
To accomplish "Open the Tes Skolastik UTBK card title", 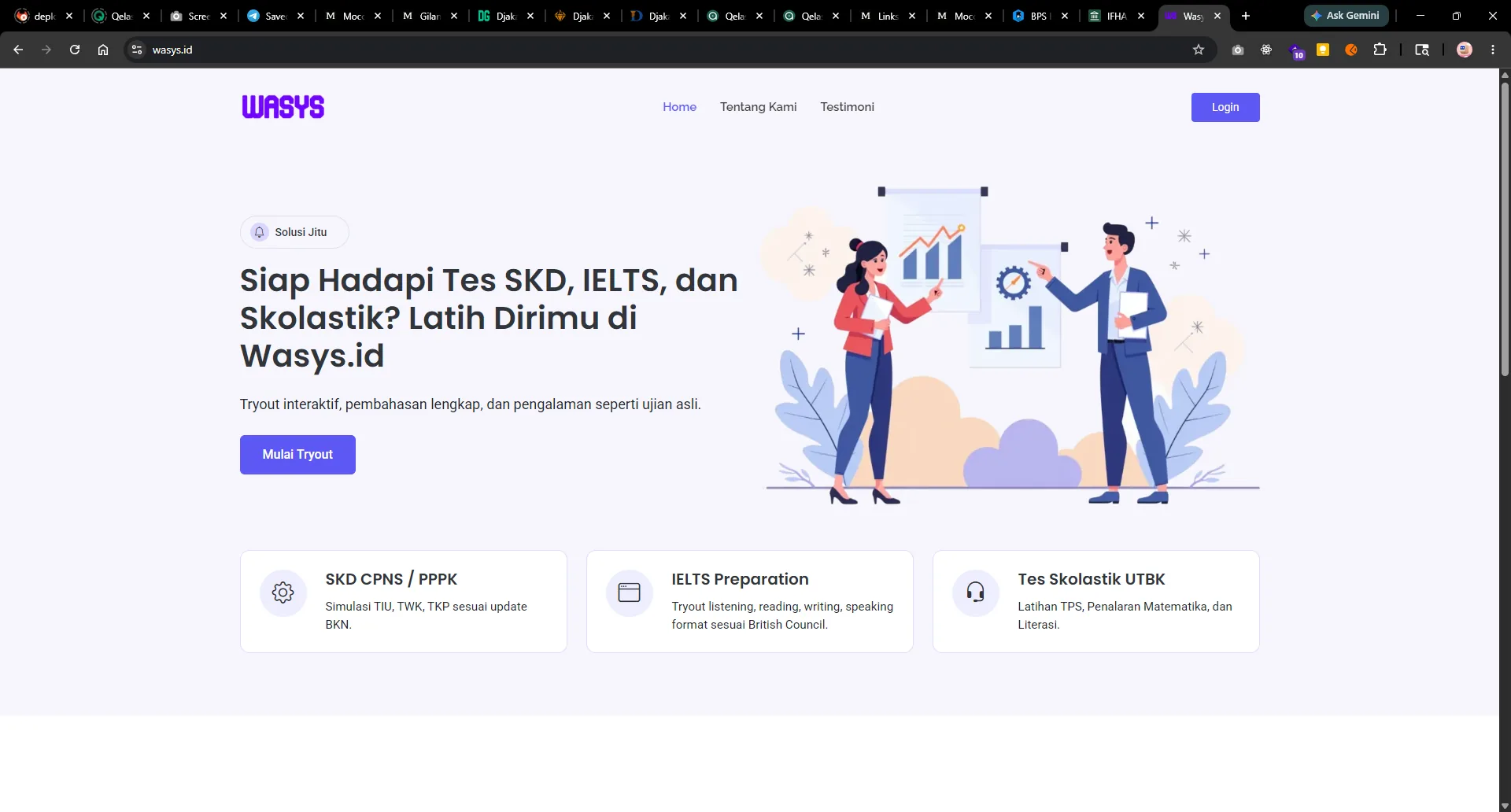I will (x=1091, y=579).
